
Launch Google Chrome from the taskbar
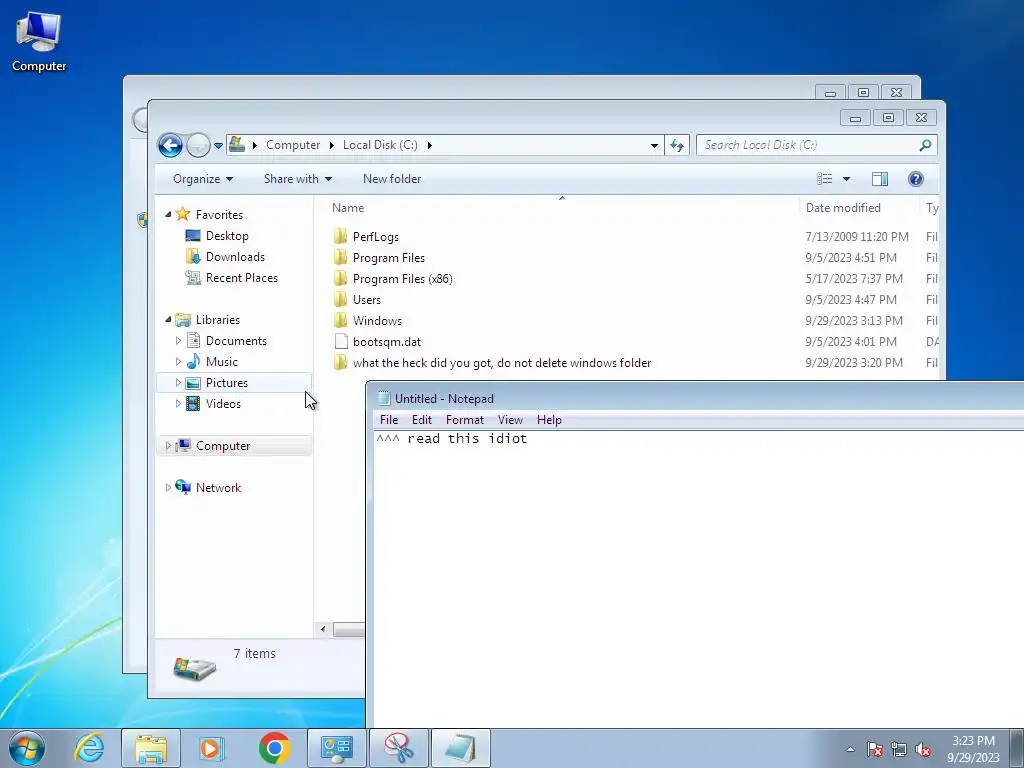pos(274,748)
